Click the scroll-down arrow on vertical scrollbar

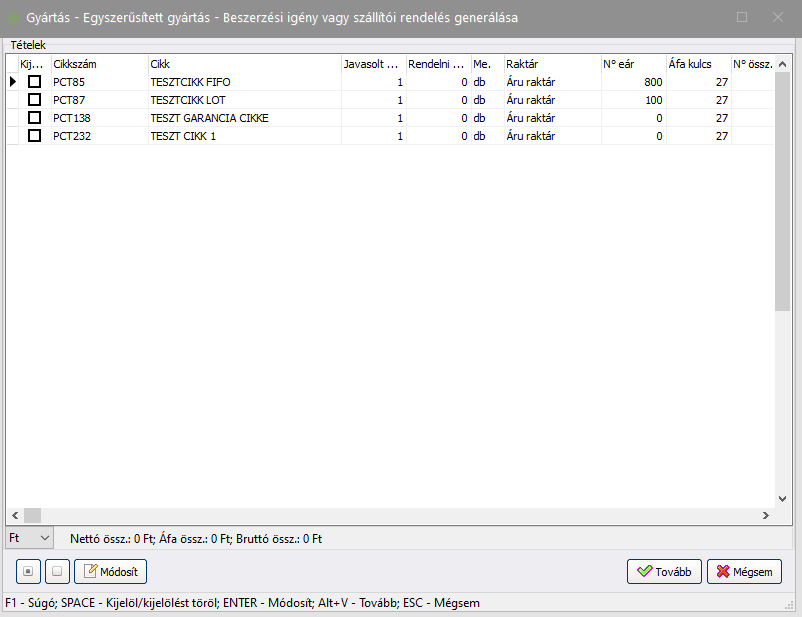(783, 498)
